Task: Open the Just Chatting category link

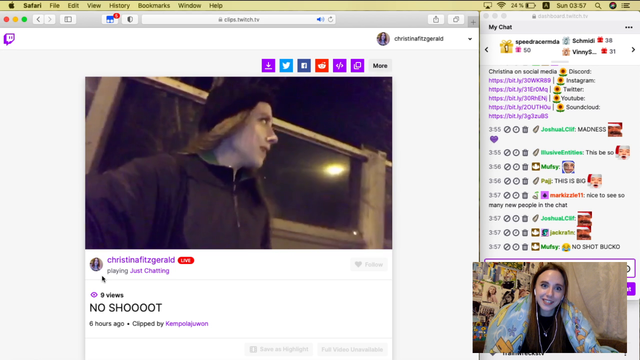Action: pos(149,271)
